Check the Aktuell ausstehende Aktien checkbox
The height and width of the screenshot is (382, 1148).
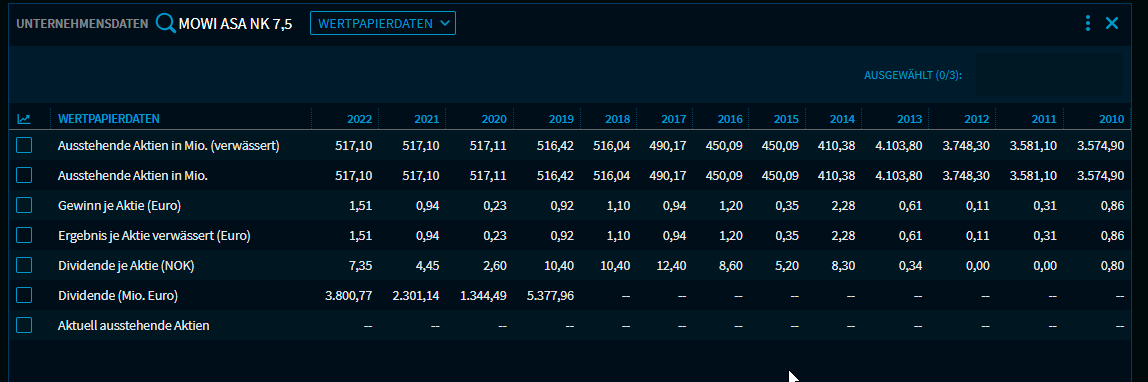24,326
